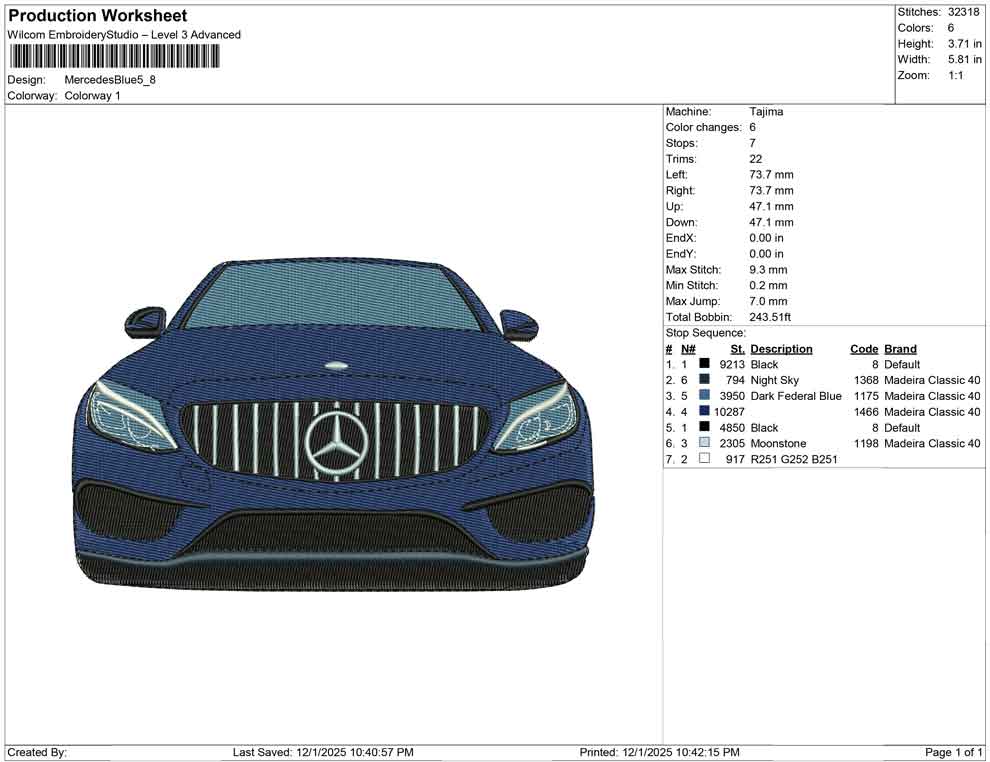Screen dimensions: 990x762
Task: Click the Description column header
Action: pyautogui.click(x=781, y=349)
